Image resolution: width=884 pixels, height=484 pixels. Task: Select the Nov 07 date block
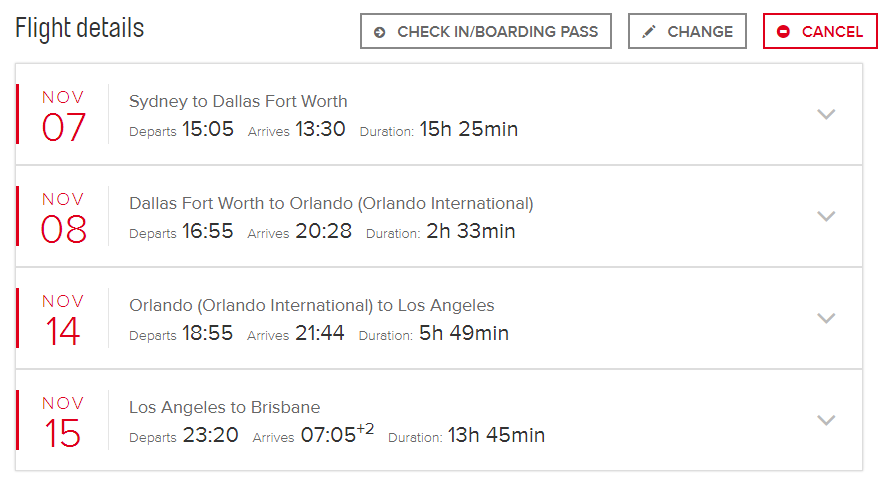(x=63, y=115)
